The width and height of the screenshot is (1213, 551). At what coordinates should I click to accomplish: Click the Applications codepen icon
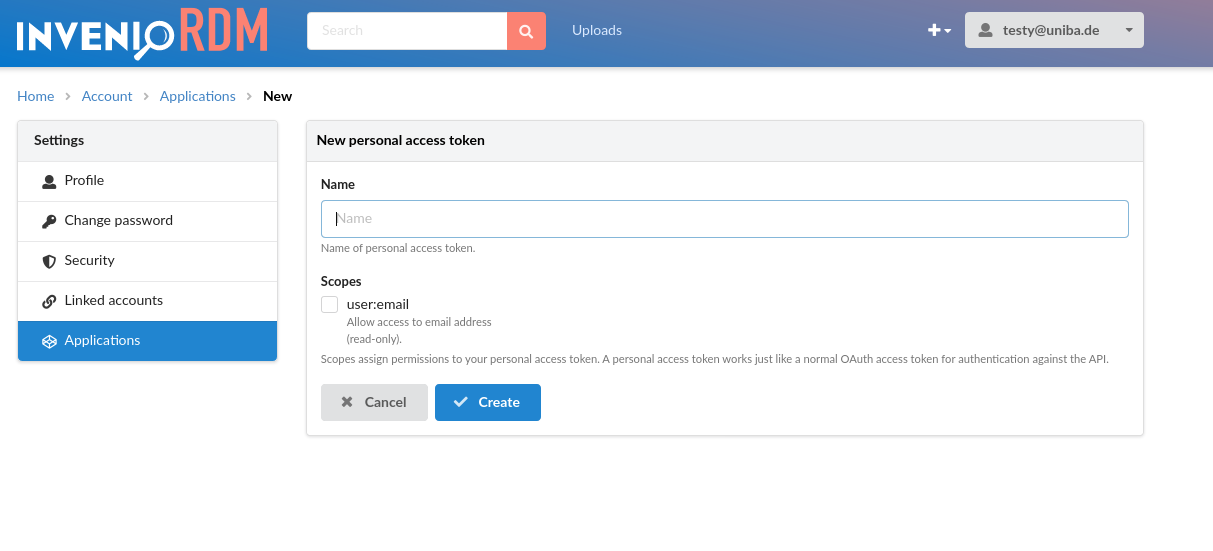pyautogui.click(x=49, y=341)
